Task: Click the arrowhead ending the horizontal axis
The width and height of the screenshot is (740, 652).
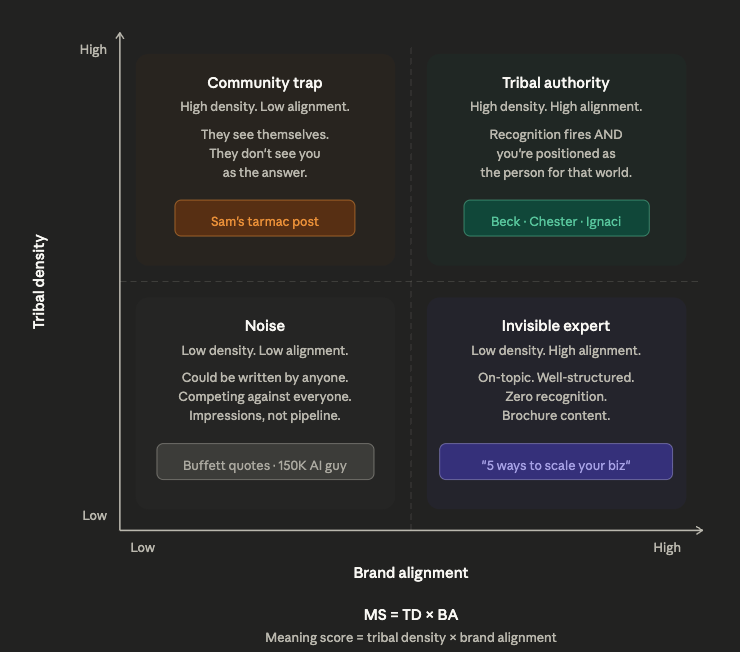Action: [x=699, y=530]
